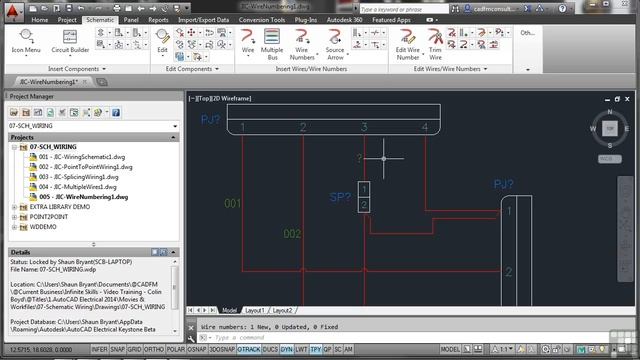Toggle SNAP mode in status bar
Screen dimensions: 640x360
tap(118, 349)
